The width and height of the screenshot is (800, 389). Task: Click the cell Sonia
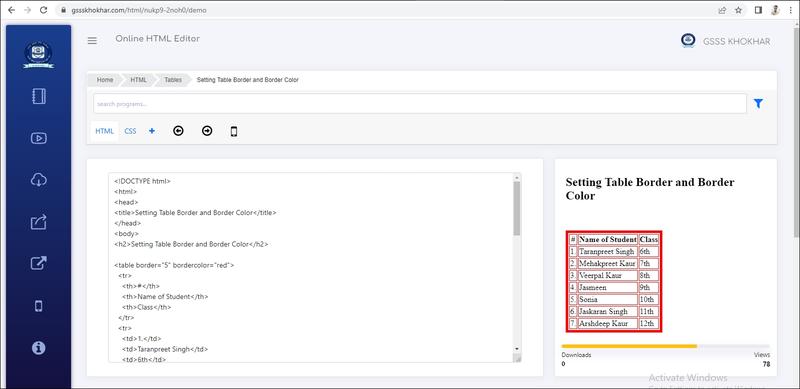(x=608, y=300)
